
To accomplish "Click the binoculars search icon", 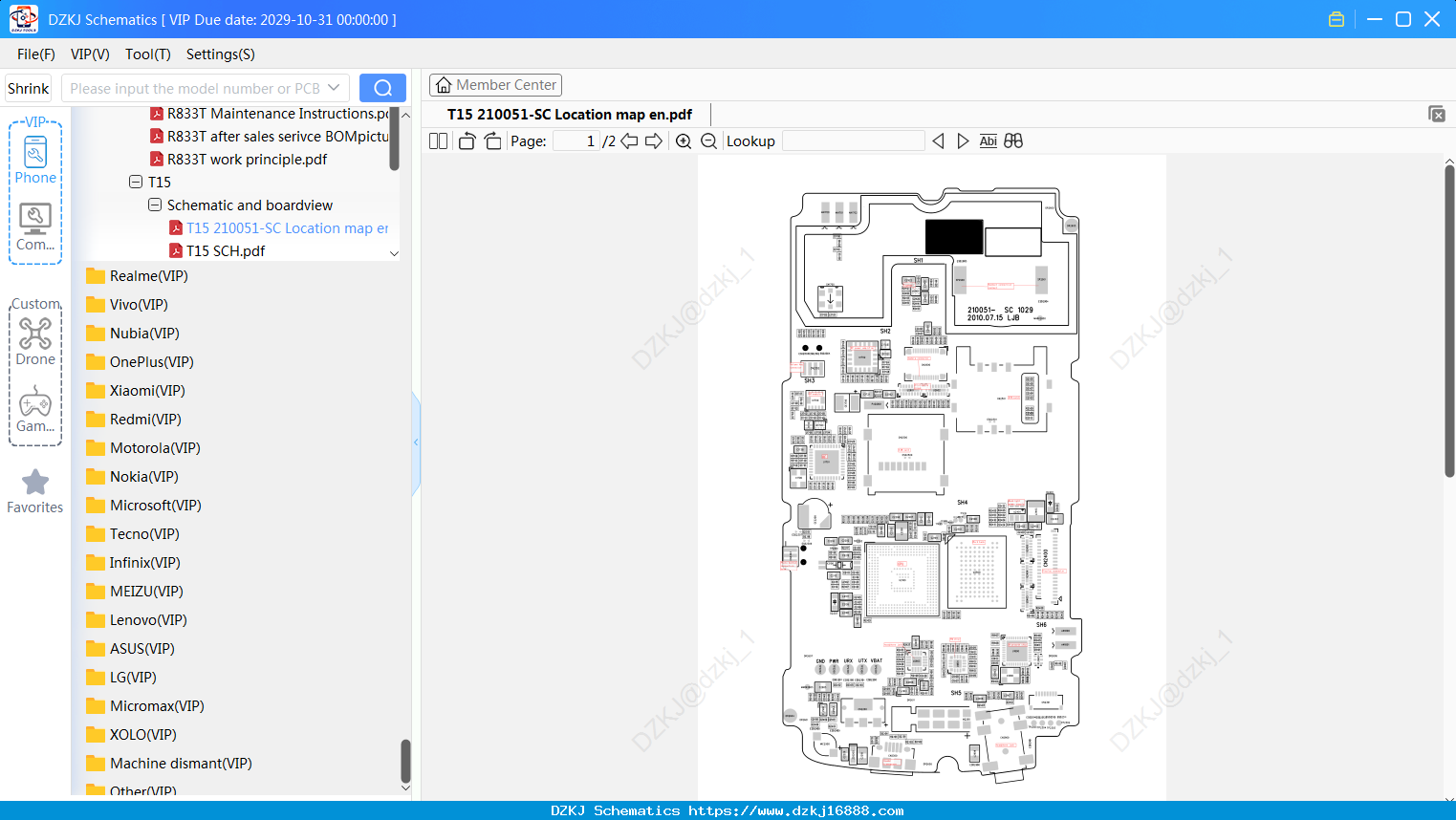I will pos(1013,141).
